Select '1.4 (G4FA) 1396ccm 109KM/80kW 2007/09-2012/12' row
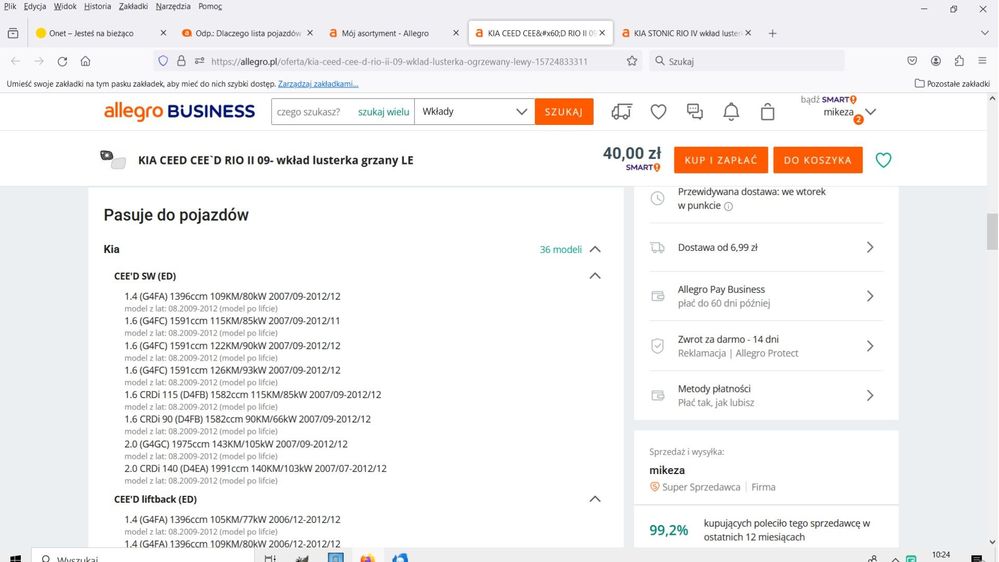999x562 pixels. coord(233,296)
